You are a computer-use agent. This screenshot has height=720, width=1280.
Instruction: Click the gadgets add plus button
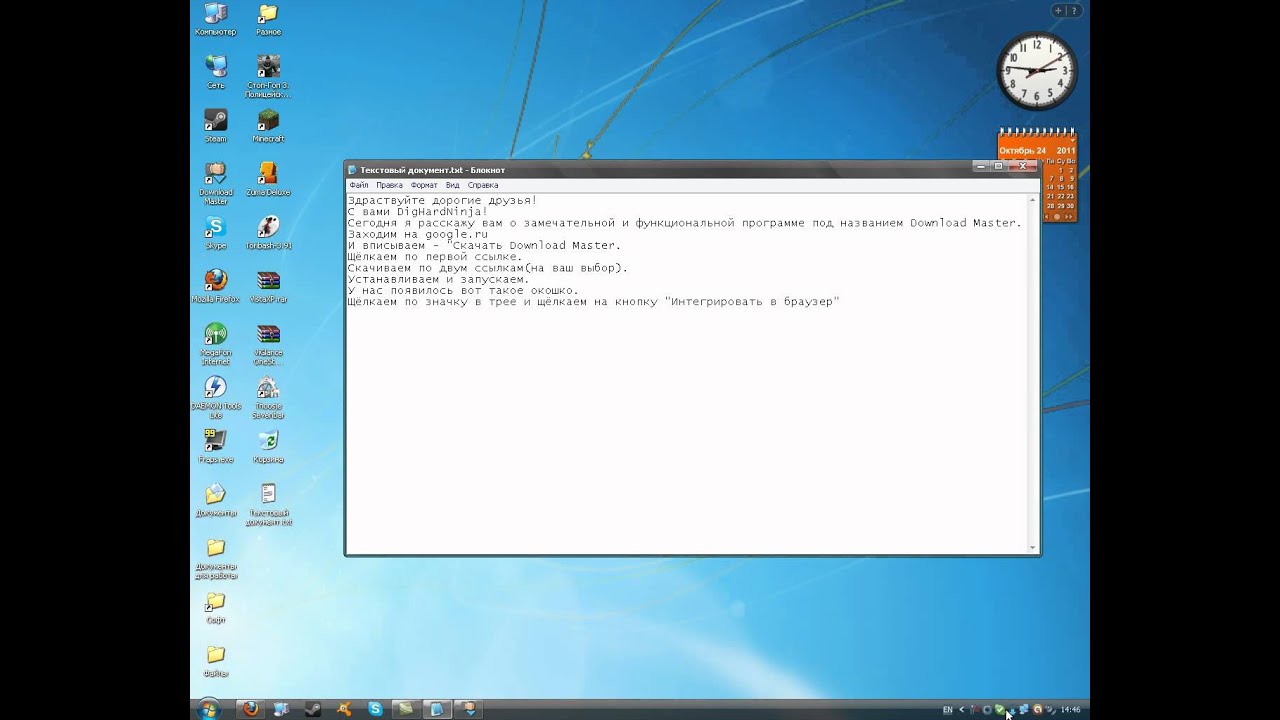1059,10
